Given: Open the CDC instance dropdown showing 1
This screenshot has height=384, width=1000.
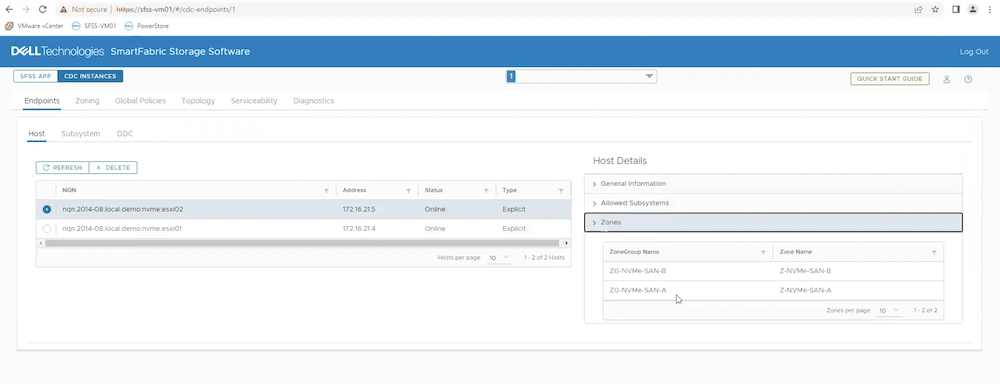Looking at the screenshot, I should coord(582,77).
